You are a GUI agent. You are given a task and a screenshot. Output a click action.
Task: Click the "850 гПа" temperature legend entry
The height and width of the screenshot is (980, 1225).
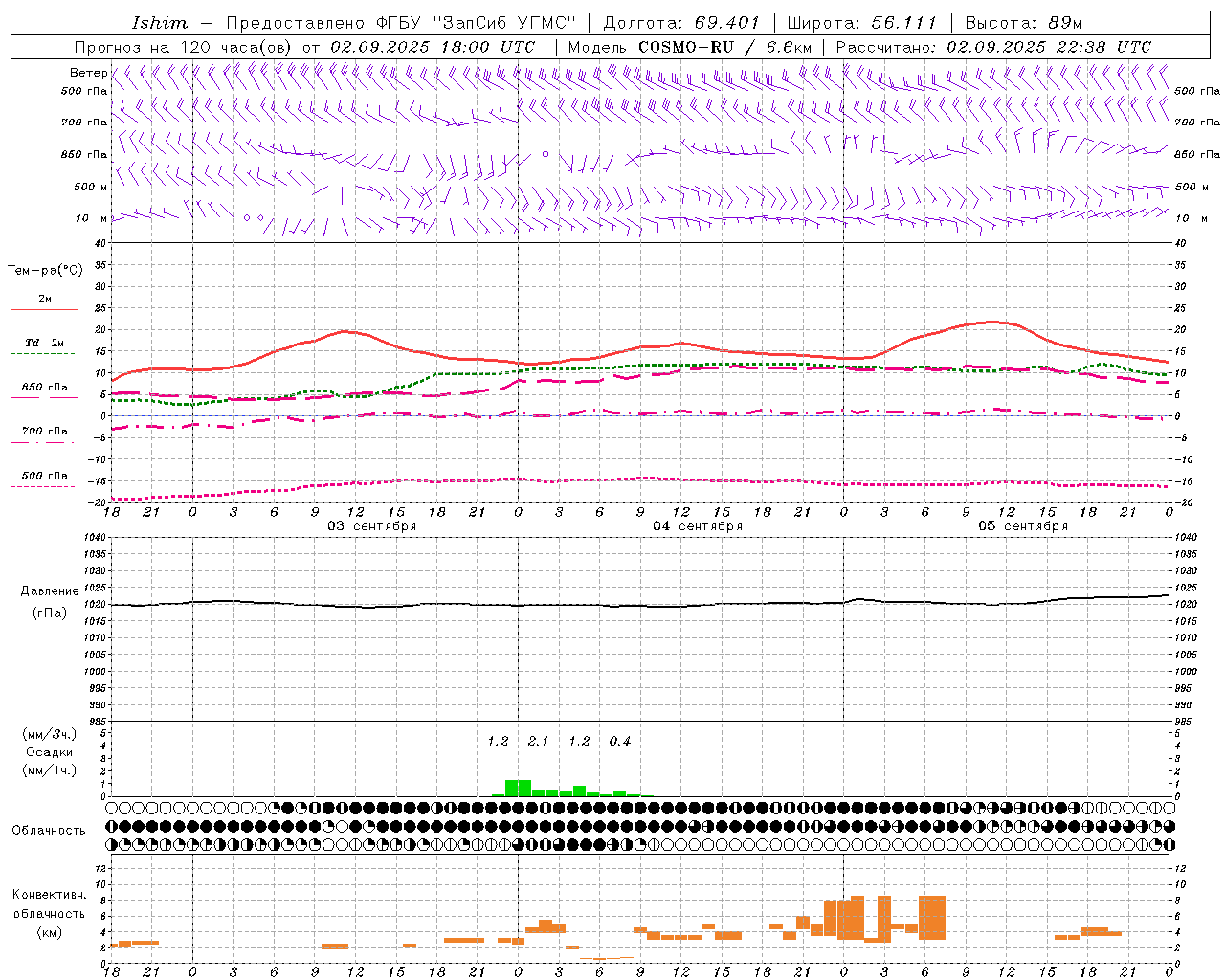(x=44, y=388)
